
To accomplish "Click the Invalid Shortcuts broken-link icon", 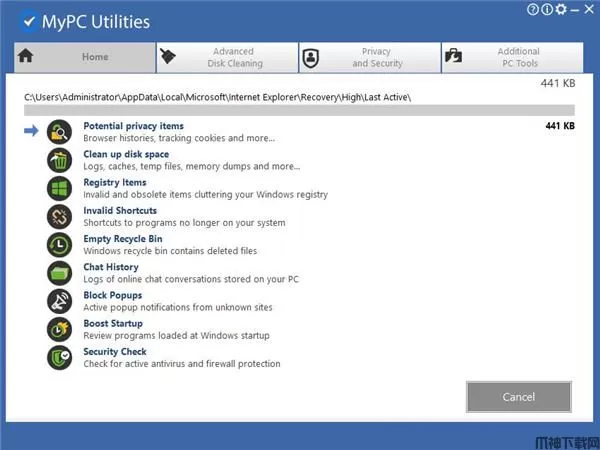I will point(59,217).
